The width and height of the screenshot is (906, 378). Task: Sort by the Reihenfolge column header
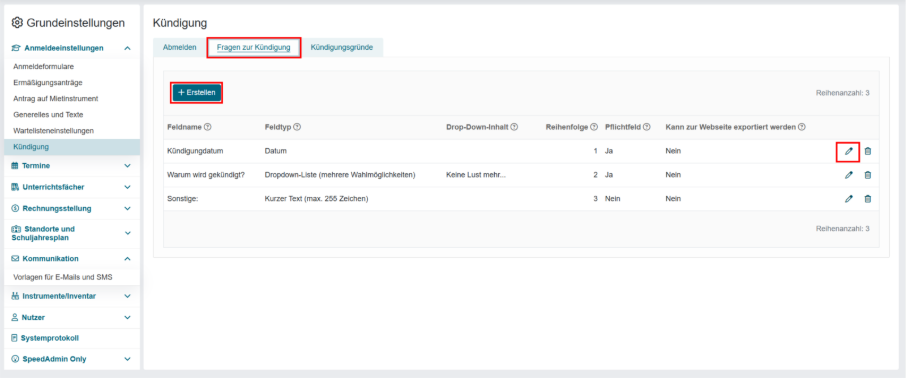pos(567,127)
